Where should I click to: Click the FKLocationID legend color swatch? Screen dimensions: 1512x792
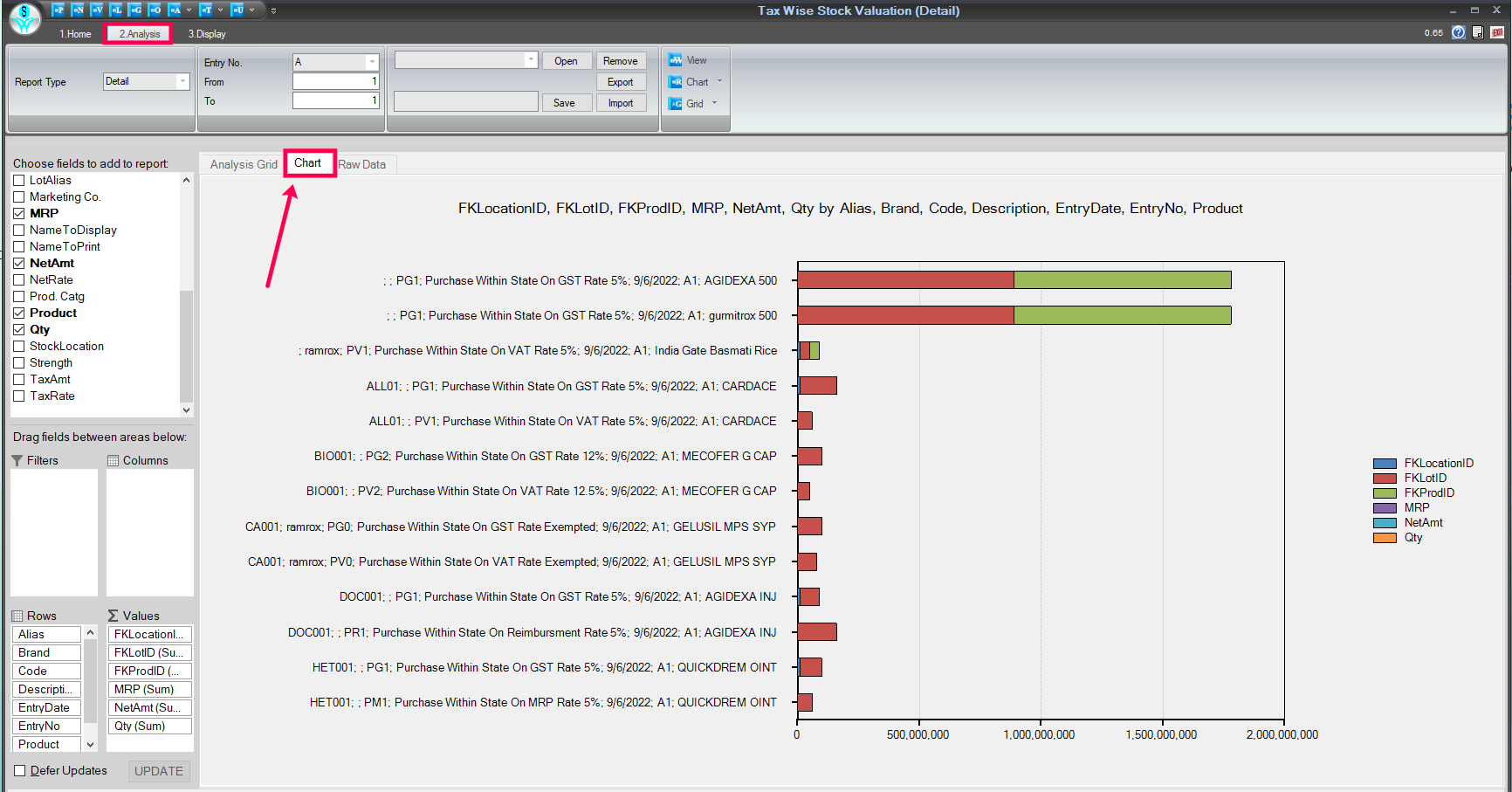point(1385,464)
